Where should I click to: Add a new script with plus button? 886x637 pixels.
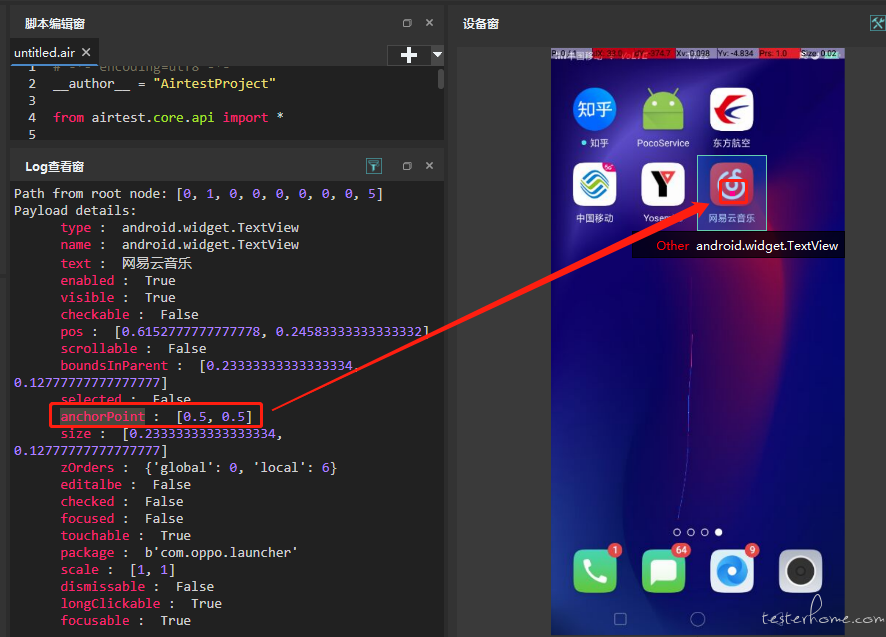click(x=409, y=55)
